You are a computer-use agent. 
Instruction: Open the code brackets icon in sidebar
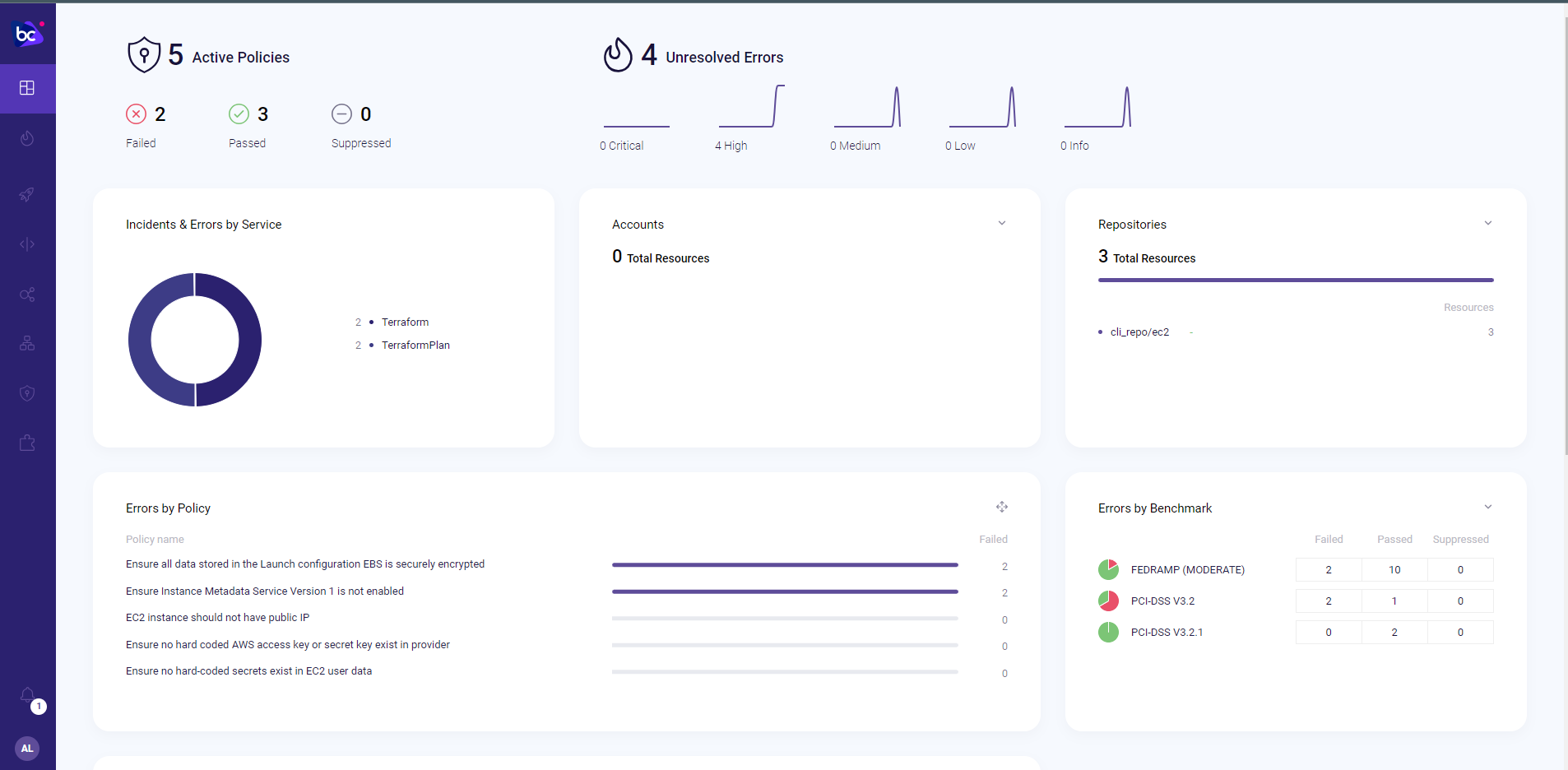[27, 244]
